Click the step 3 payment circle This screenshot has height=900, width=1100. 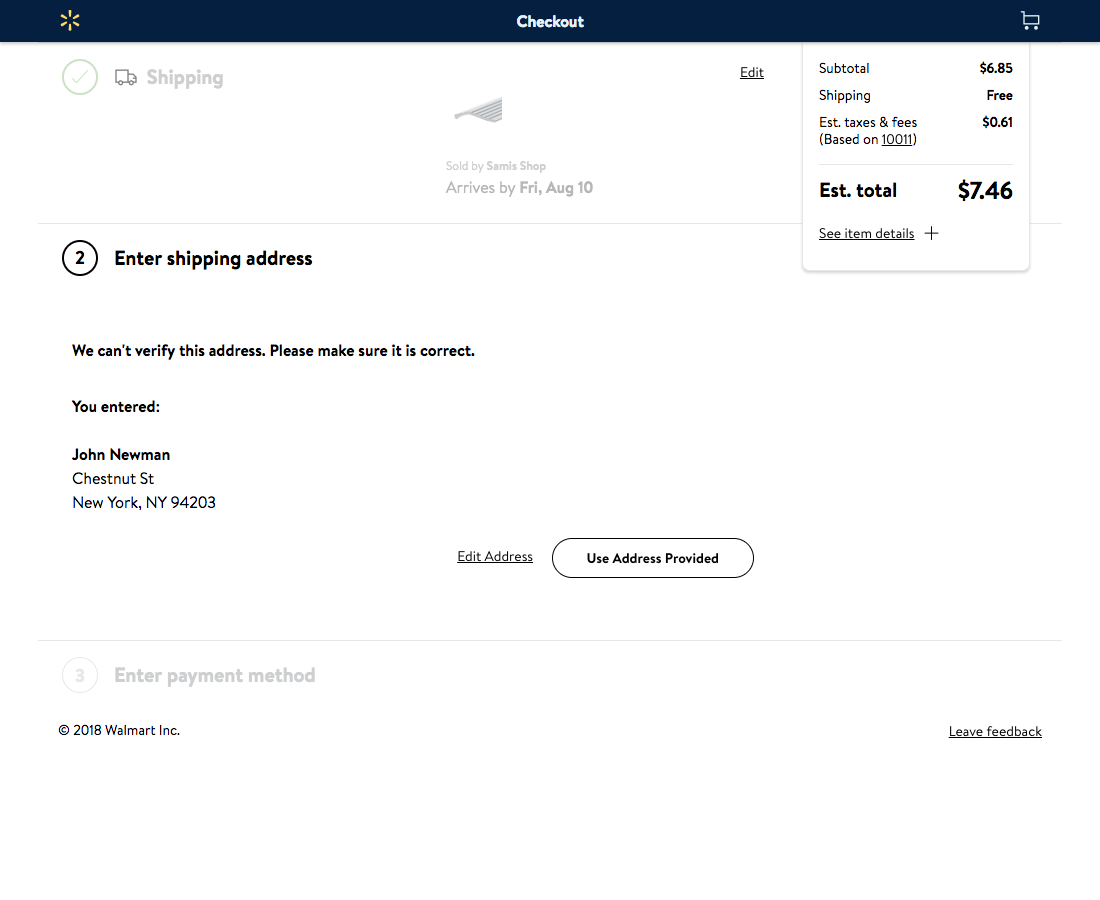80,675
